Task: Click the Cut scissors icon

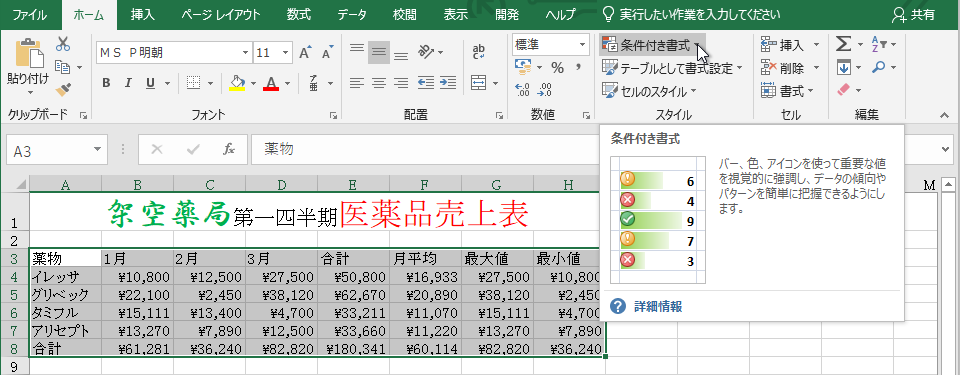Action: 63,45
